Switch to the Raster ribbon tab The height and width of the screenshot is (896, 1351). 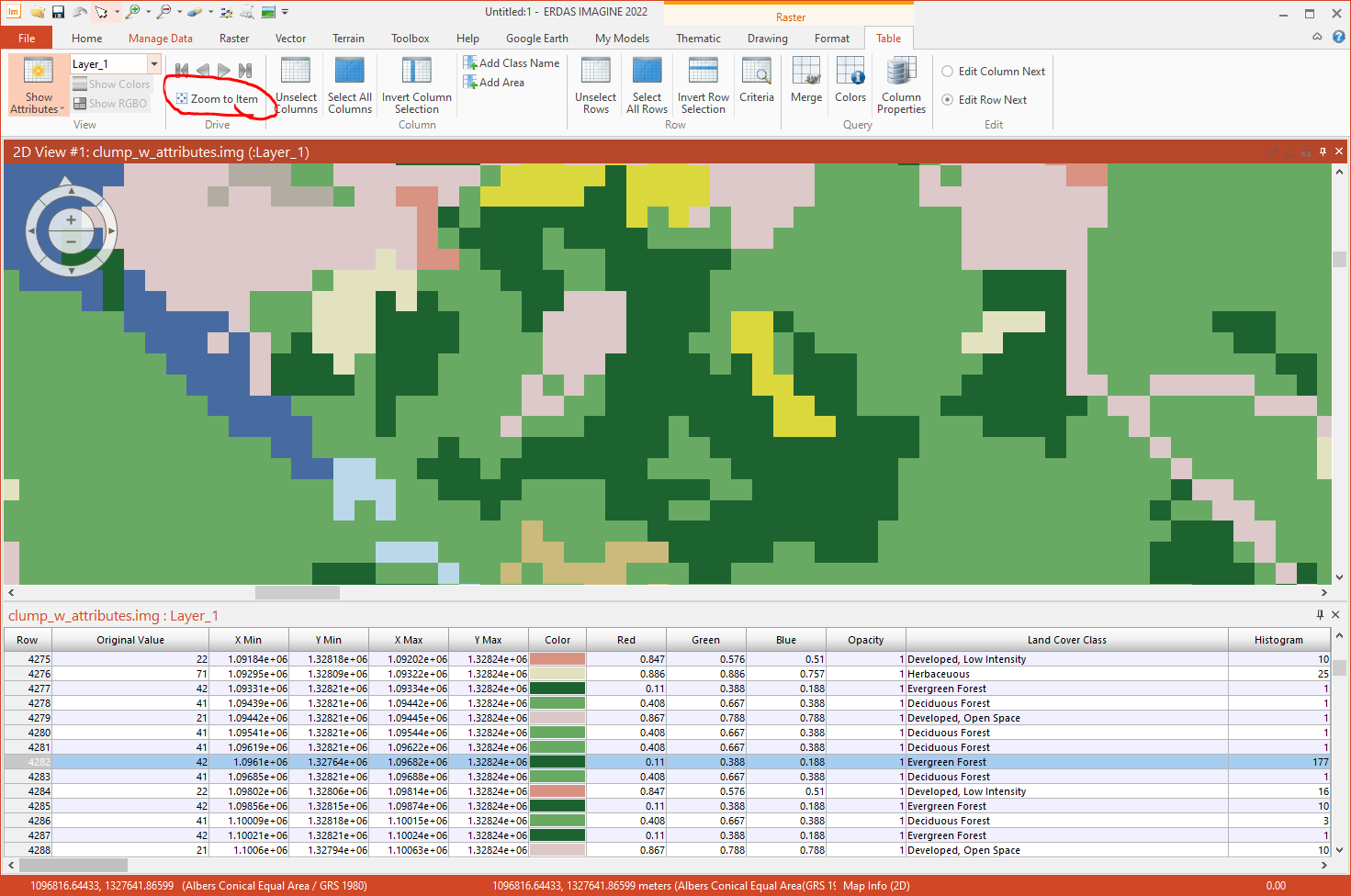click(234, 39)
